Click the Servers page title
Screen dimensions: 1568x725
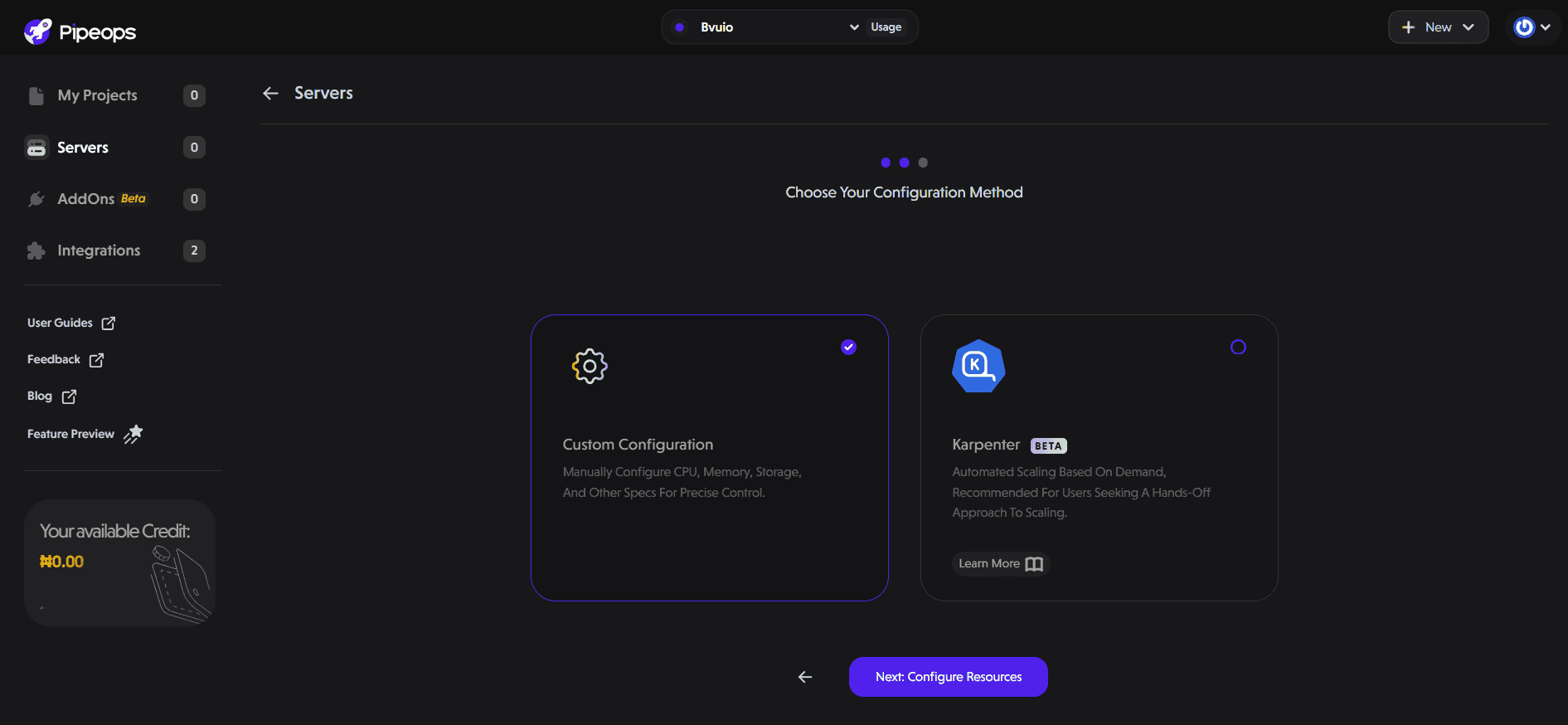323,93
